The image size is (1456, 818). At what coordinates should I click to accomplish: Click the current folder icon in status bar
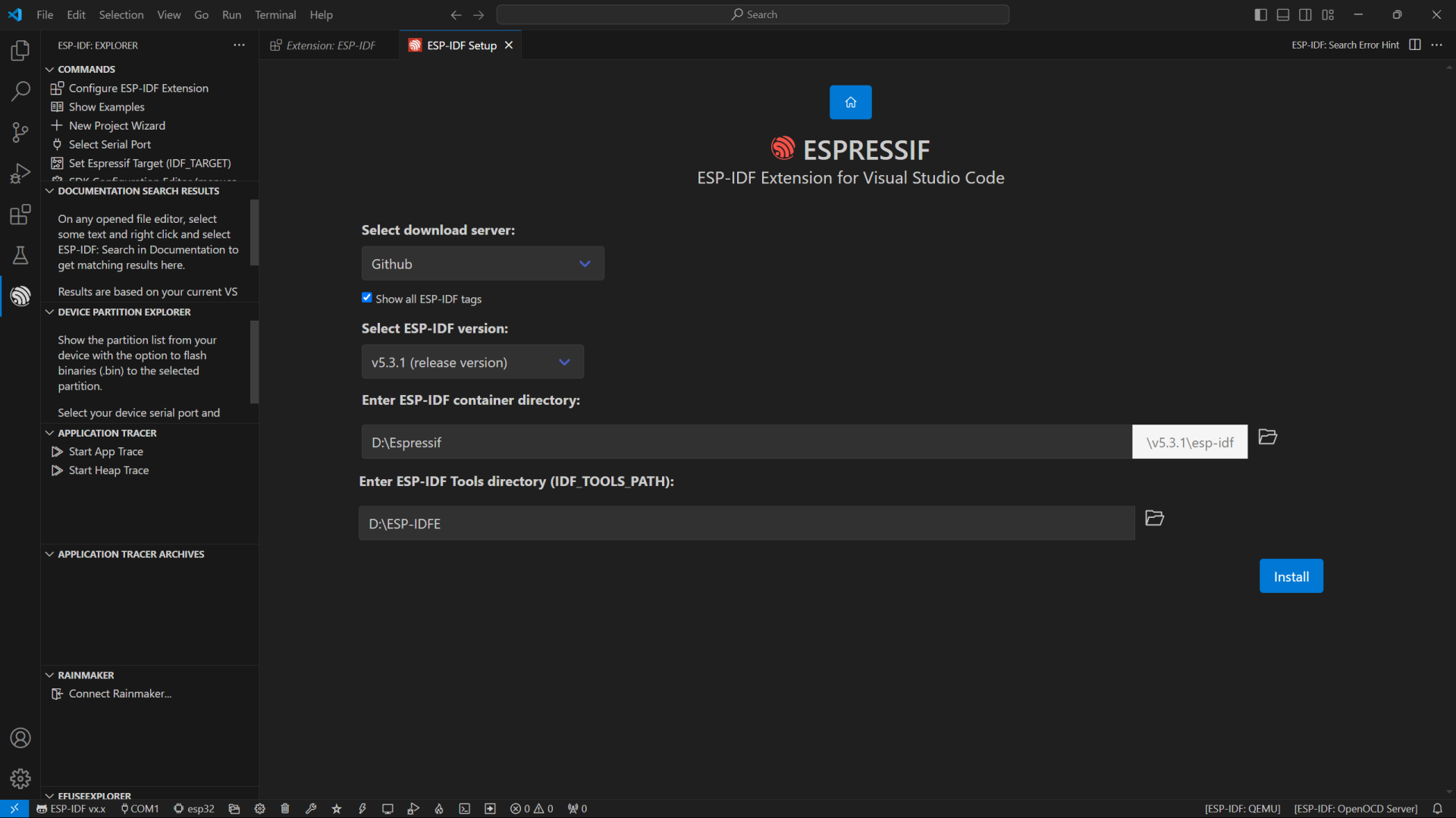[x=234, y=809]
